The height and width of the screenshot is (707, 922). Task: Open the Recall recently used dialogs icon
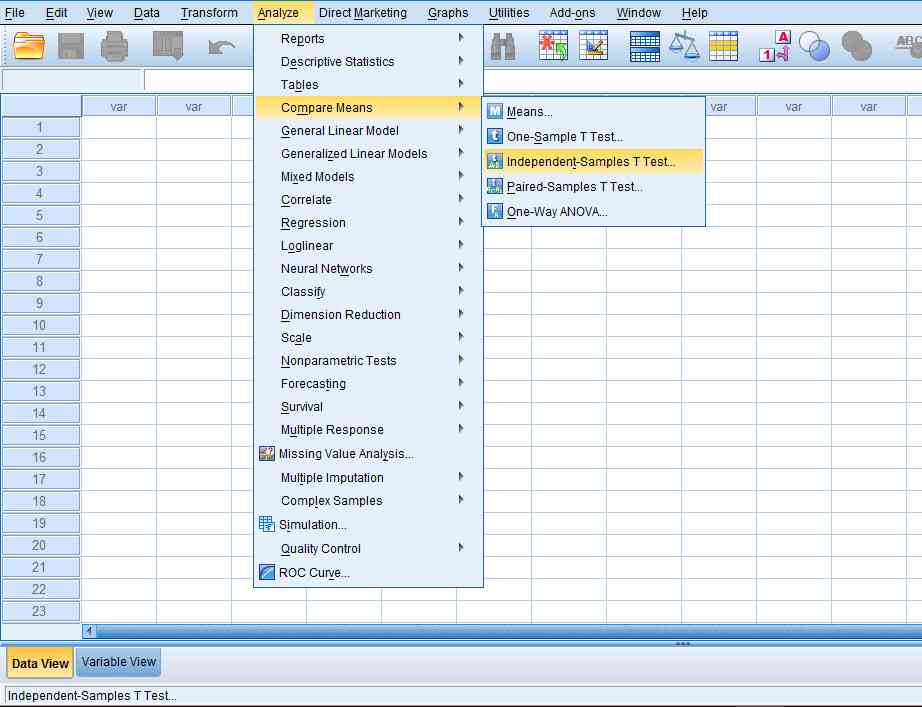(x=168, y=46)
